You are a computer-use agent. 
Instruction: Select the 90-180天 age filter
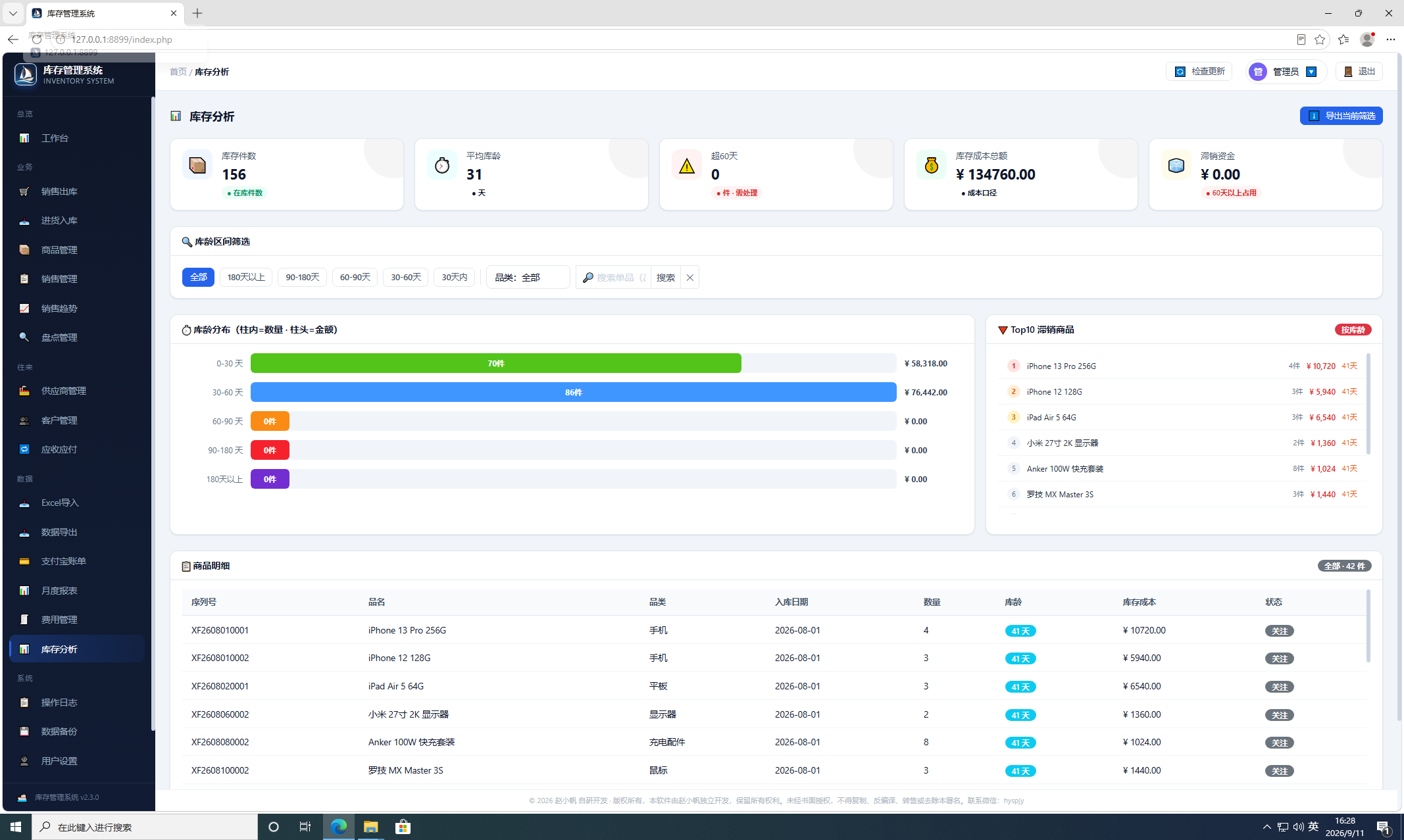[302, 278]
